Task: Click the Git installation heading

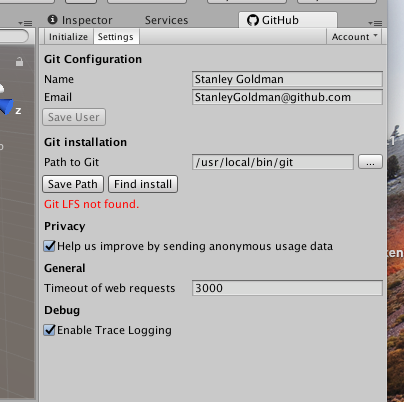Action: point(85,142)
